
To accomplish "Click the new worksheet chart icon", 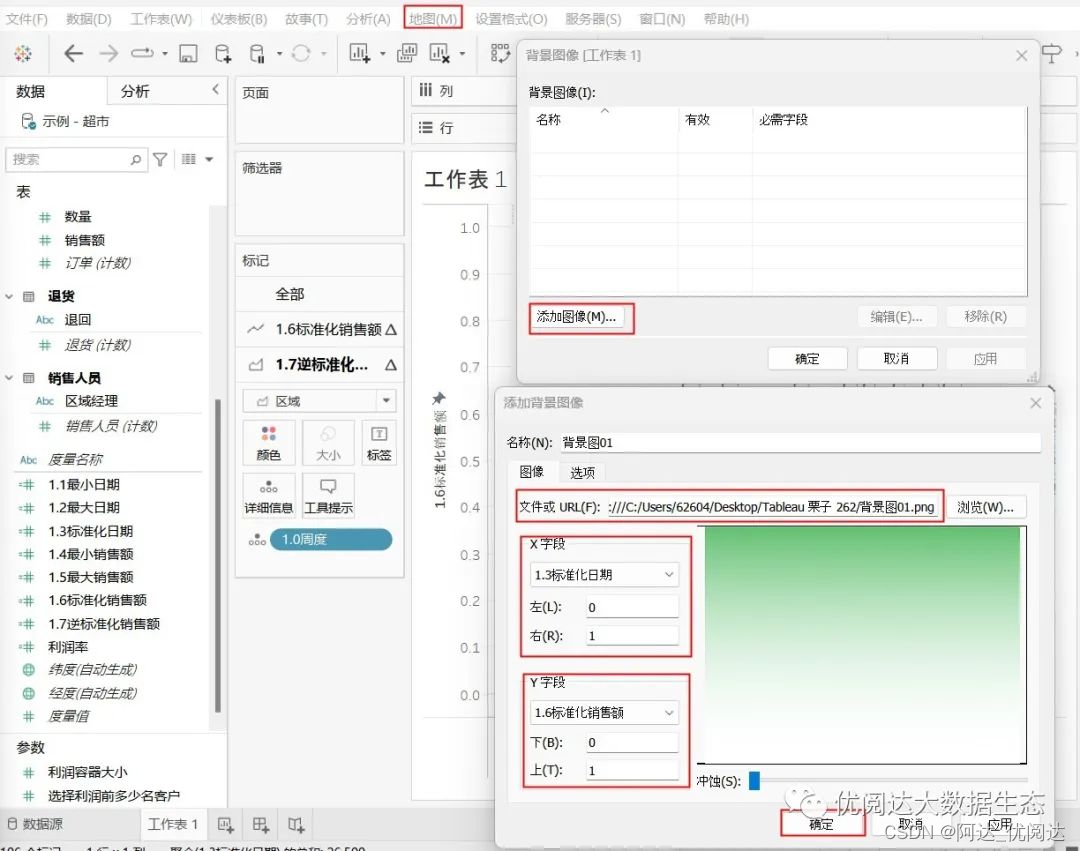I will 360,53.
